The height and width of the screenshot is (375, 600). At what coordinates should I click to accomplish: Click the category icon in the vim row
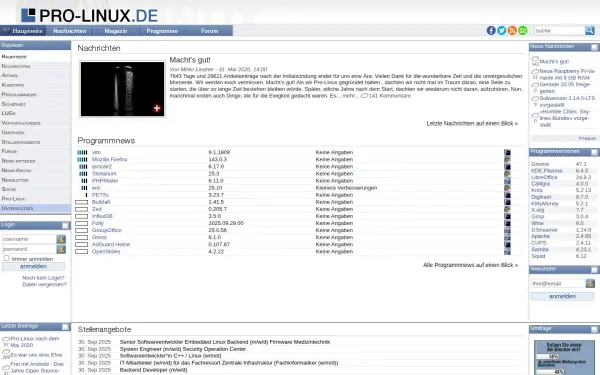tap(507, 152)
